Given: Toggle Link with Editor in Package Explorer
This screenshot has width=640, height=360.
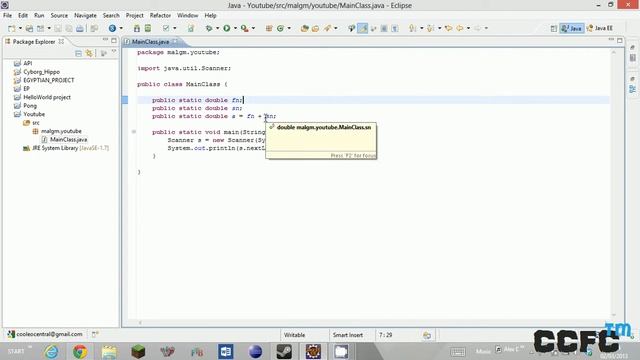Looking at the screenshot, I should point(89,53).
